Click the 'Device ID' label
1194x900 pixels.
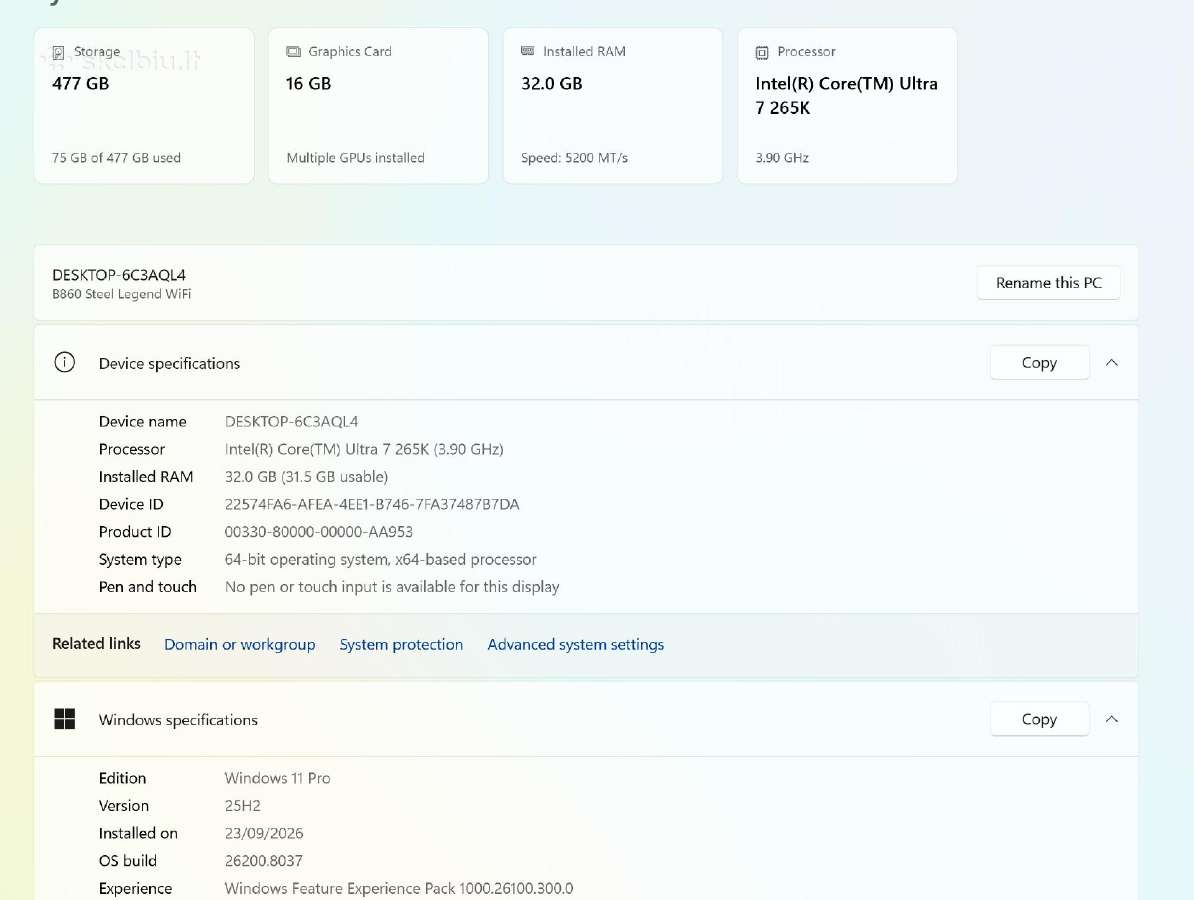pyautogui.click(x=131, y=504)
